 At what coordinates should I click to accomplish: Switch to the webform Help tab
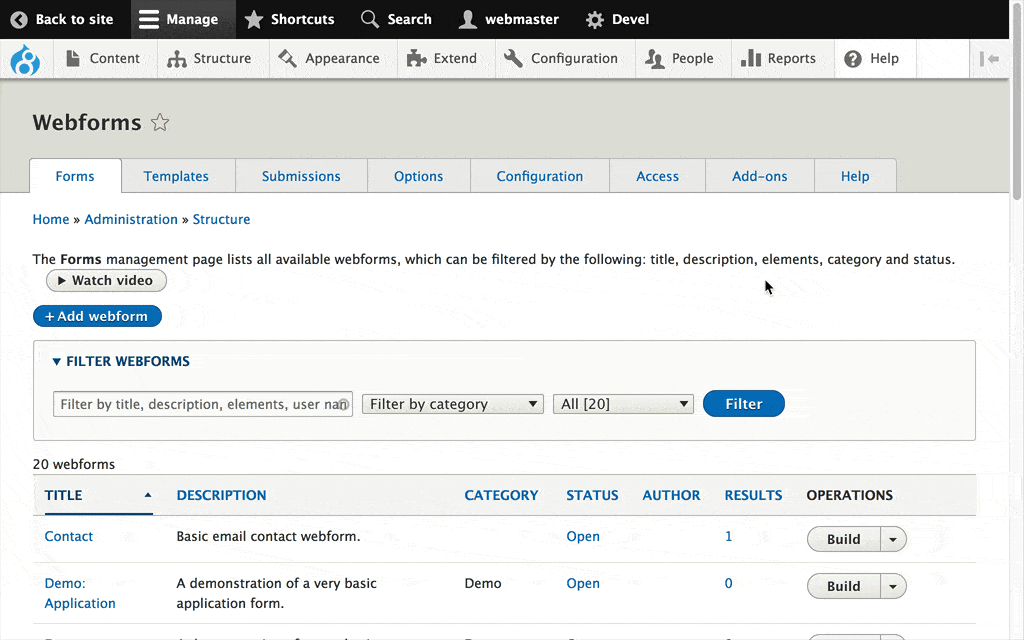855,176
